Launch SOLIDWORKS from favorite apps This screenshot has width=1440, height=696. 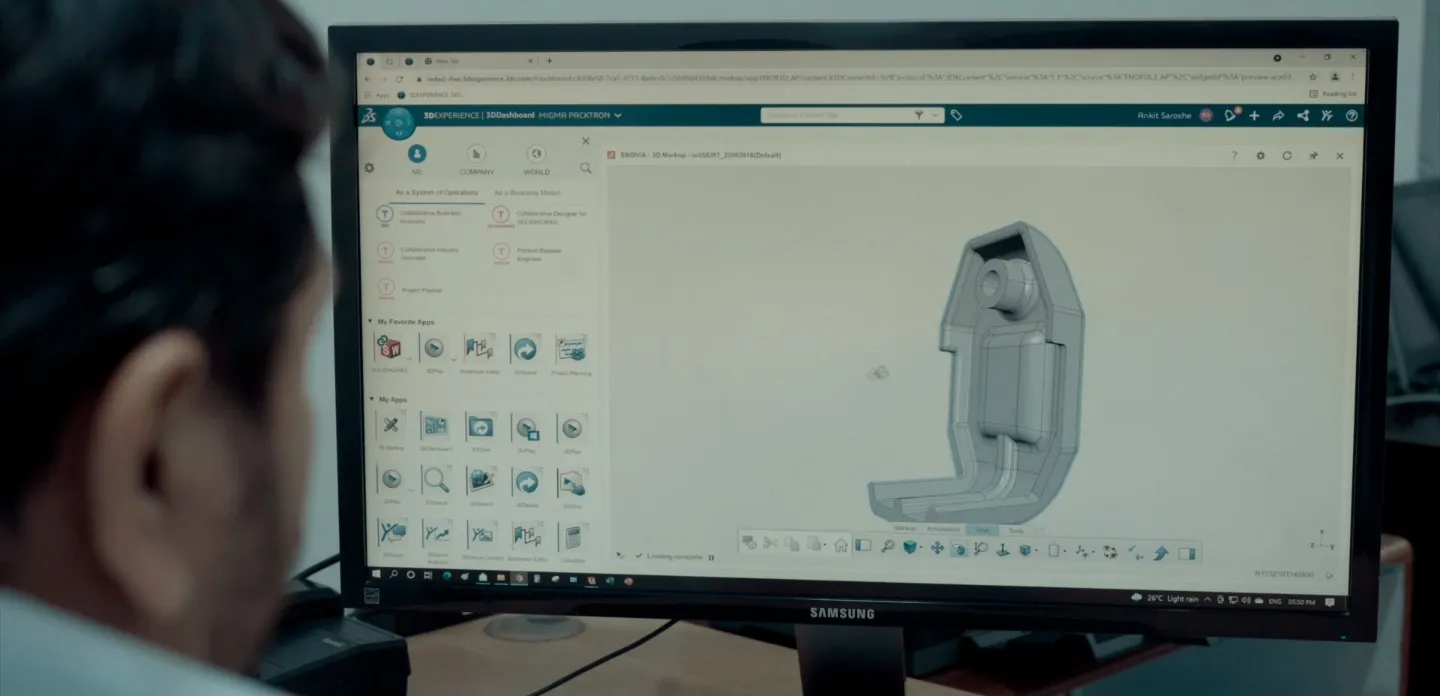(x=389, y=349)
